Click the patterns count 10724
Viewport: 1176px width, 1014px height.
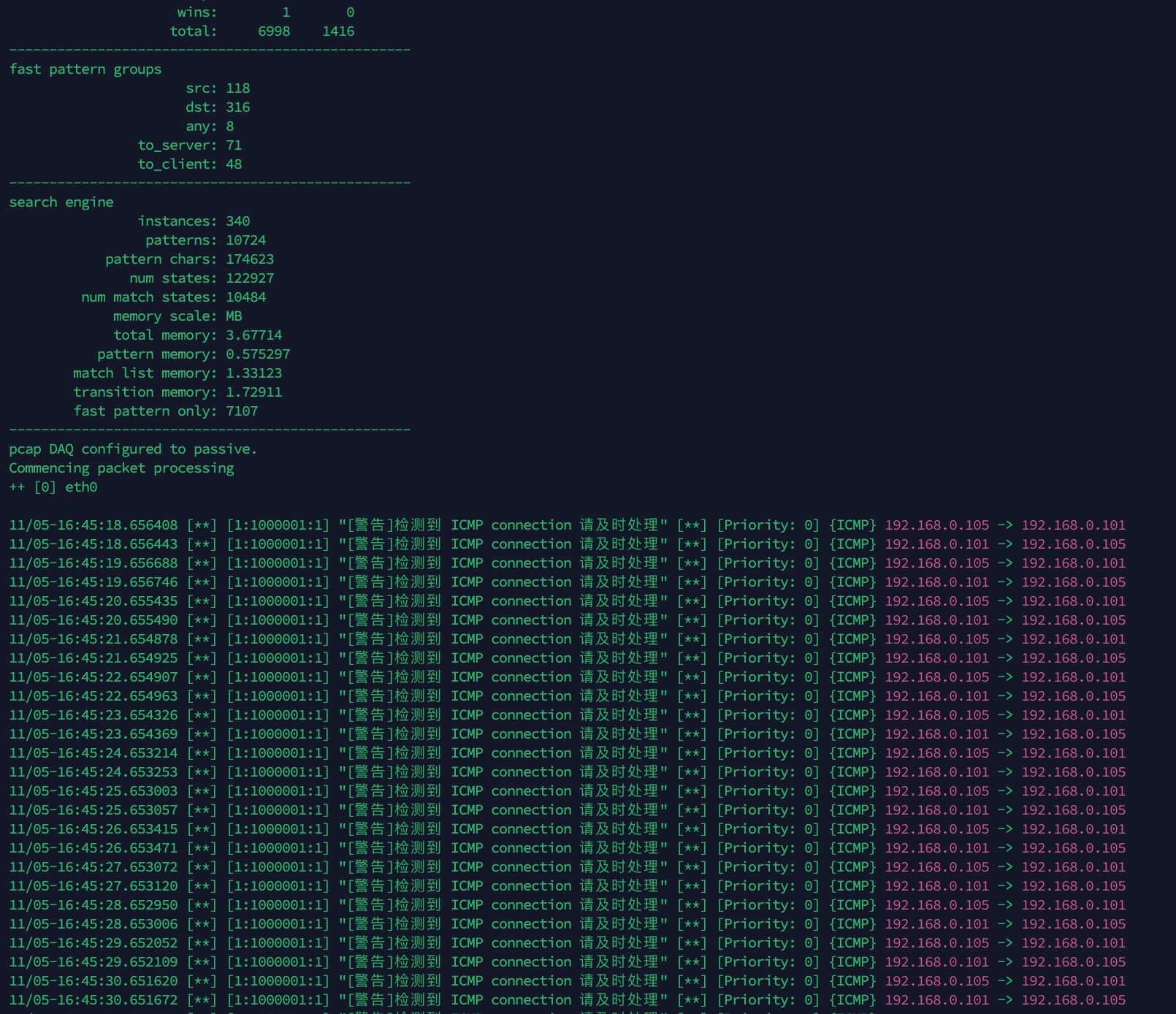point(247,240)
